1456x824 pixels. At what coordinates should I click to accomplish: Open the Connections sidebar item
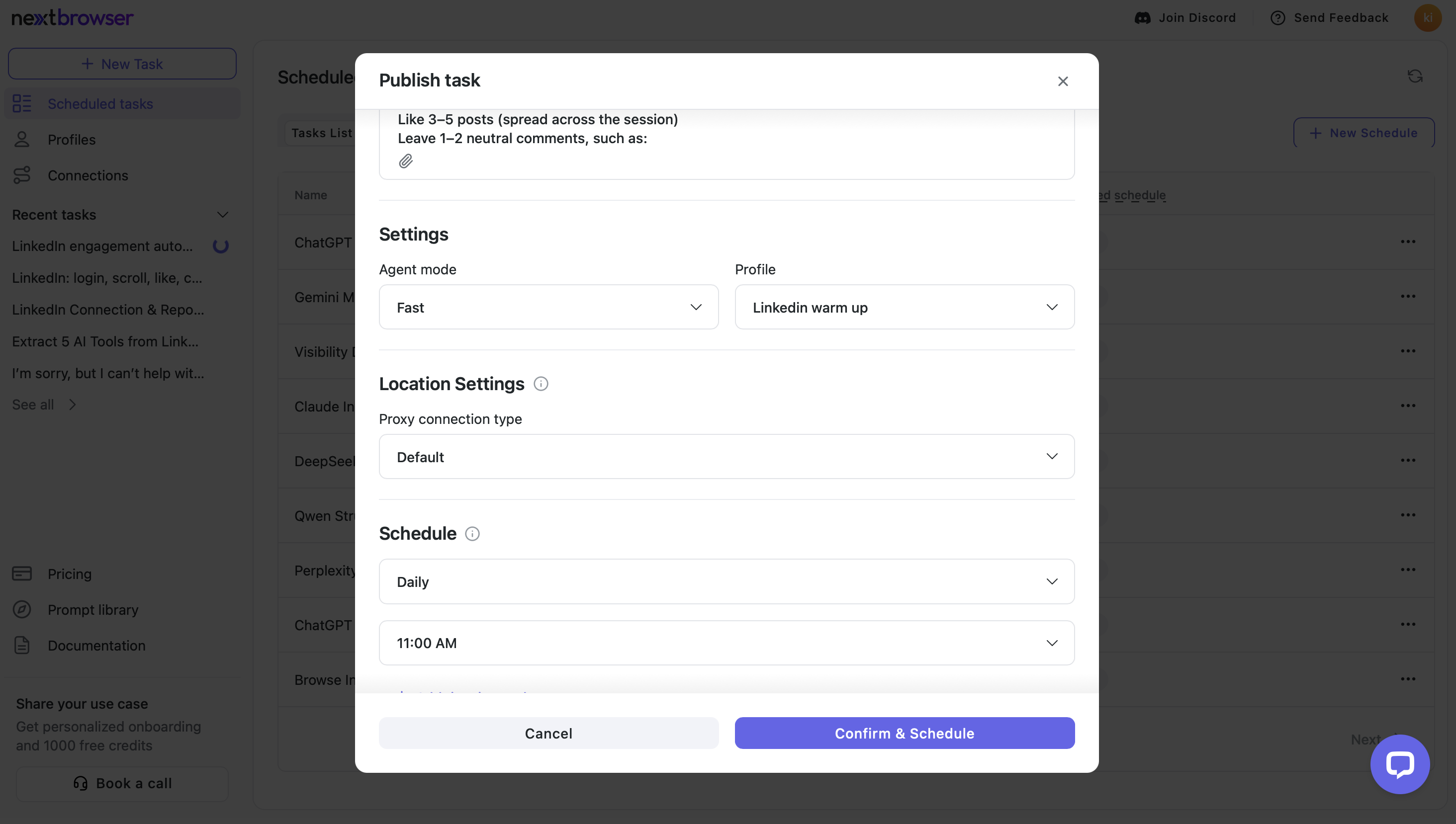pos(88,175)
